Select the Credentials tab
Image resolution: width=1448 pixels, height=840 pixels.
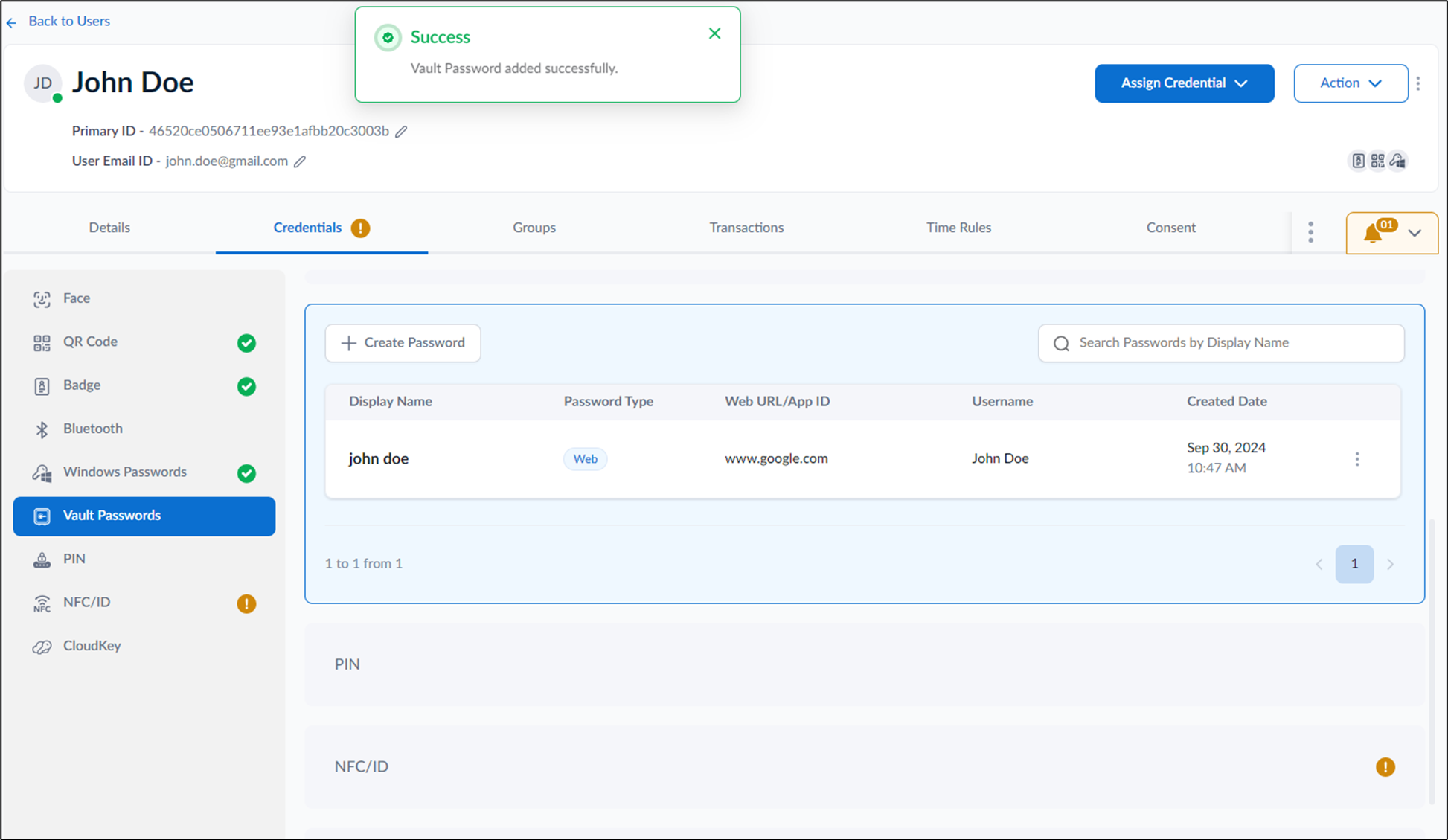(321, 228)
